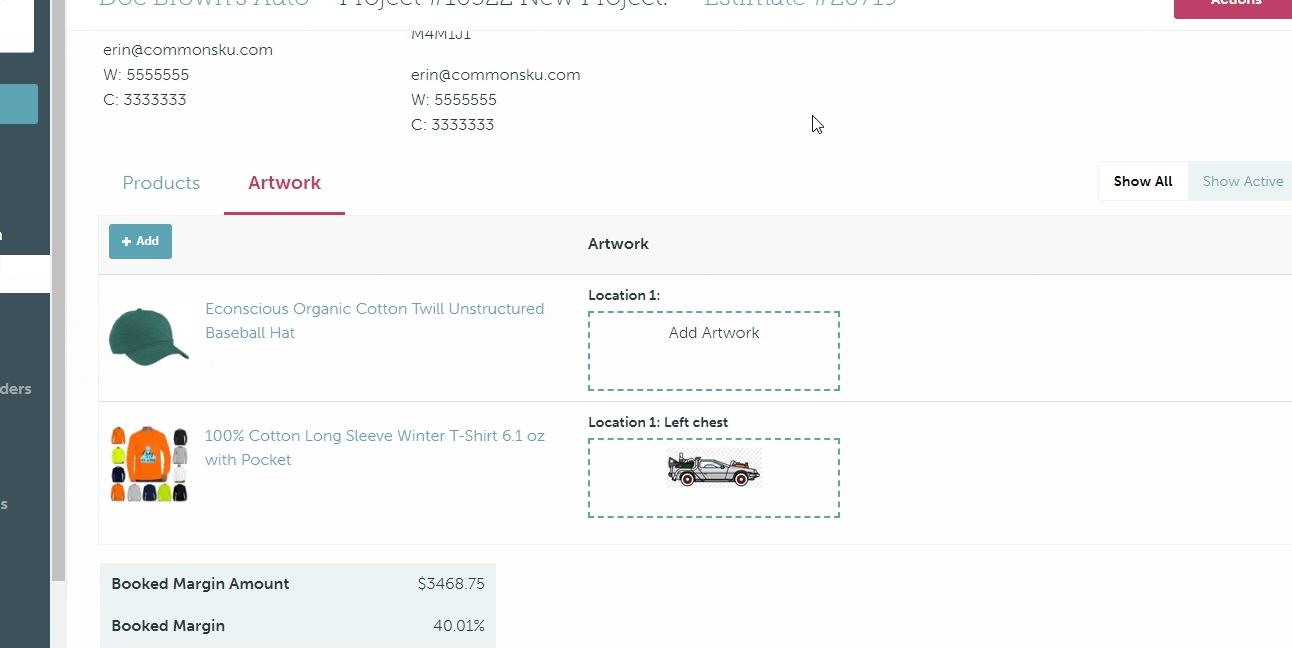Click the DeLorean car artwork image
1292x648 pixels.
(714, 469)
